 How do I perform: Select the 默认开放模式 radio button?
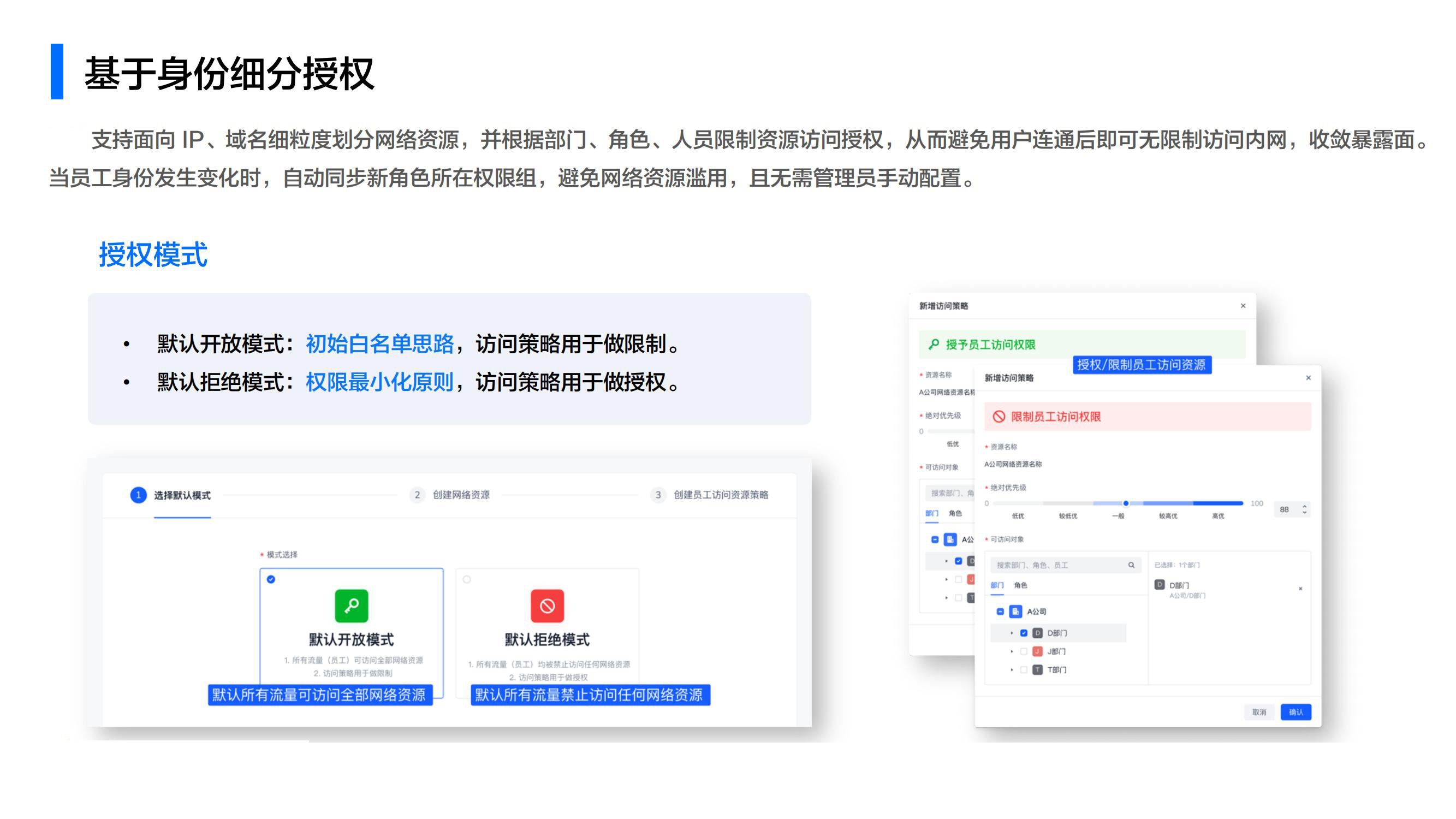[x=271, y=579]
